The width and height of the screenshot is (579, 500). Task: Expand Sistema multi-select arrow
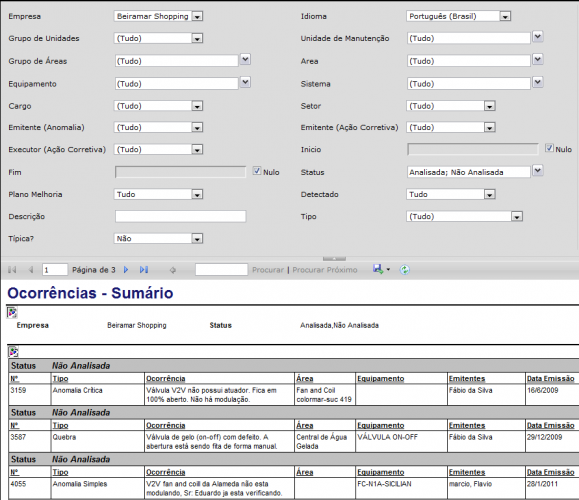tap(538, 82)
